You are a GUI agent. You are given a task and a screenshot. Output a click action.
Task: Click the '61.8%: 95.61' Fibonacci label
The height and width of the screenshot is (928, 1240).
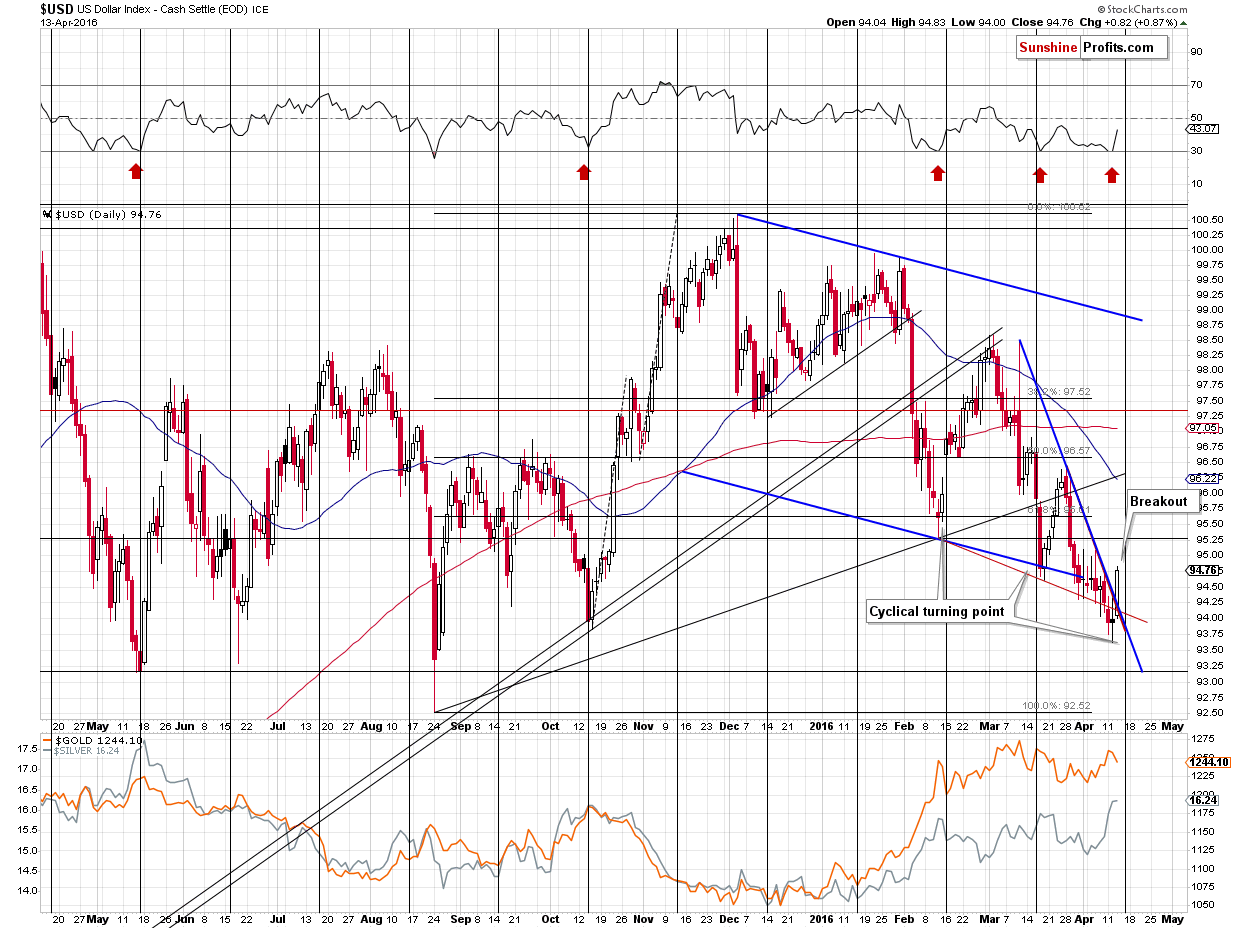click(1059, 510)
